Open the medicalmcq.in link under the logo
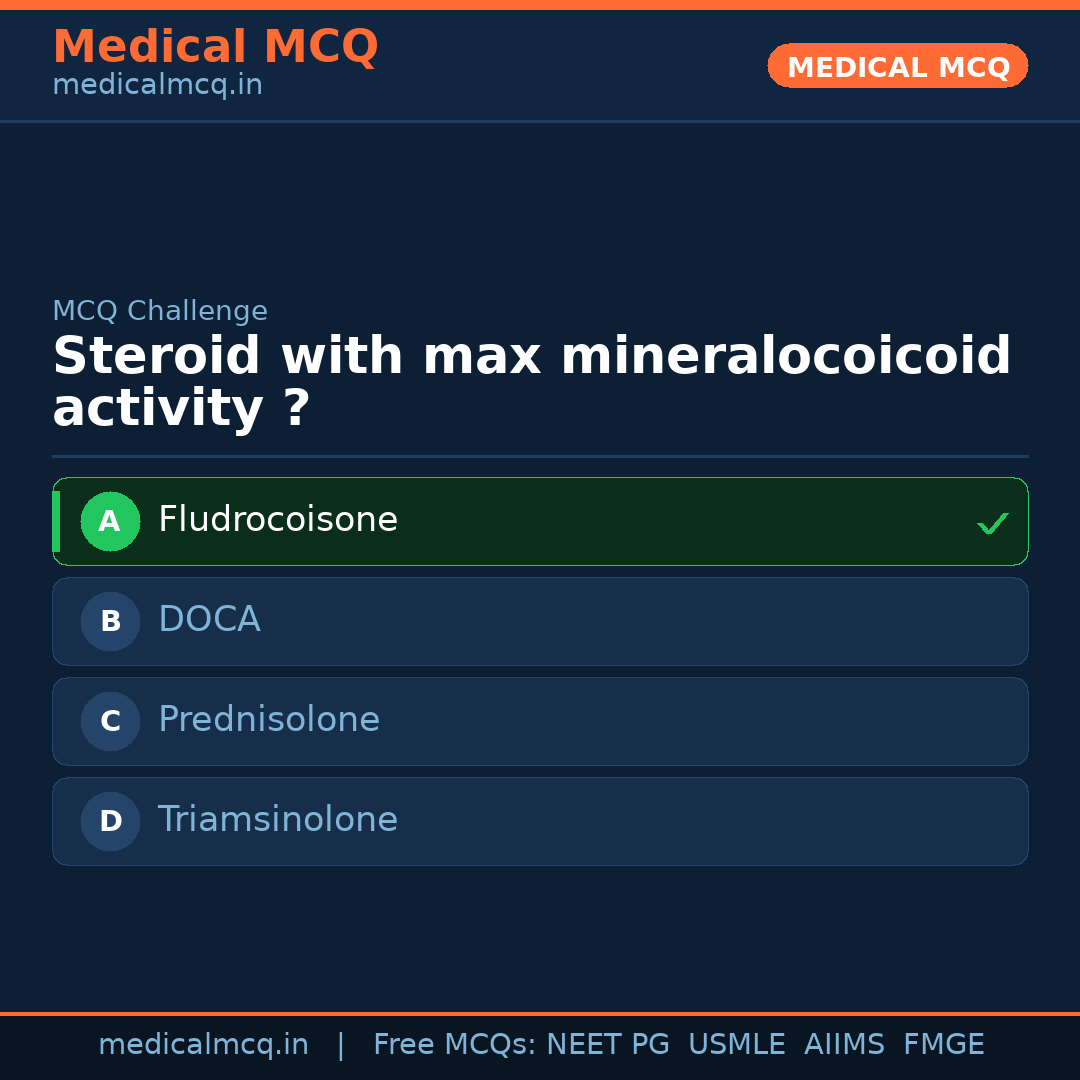This screenshot has width=1080, height=1080. coord(156,85)
